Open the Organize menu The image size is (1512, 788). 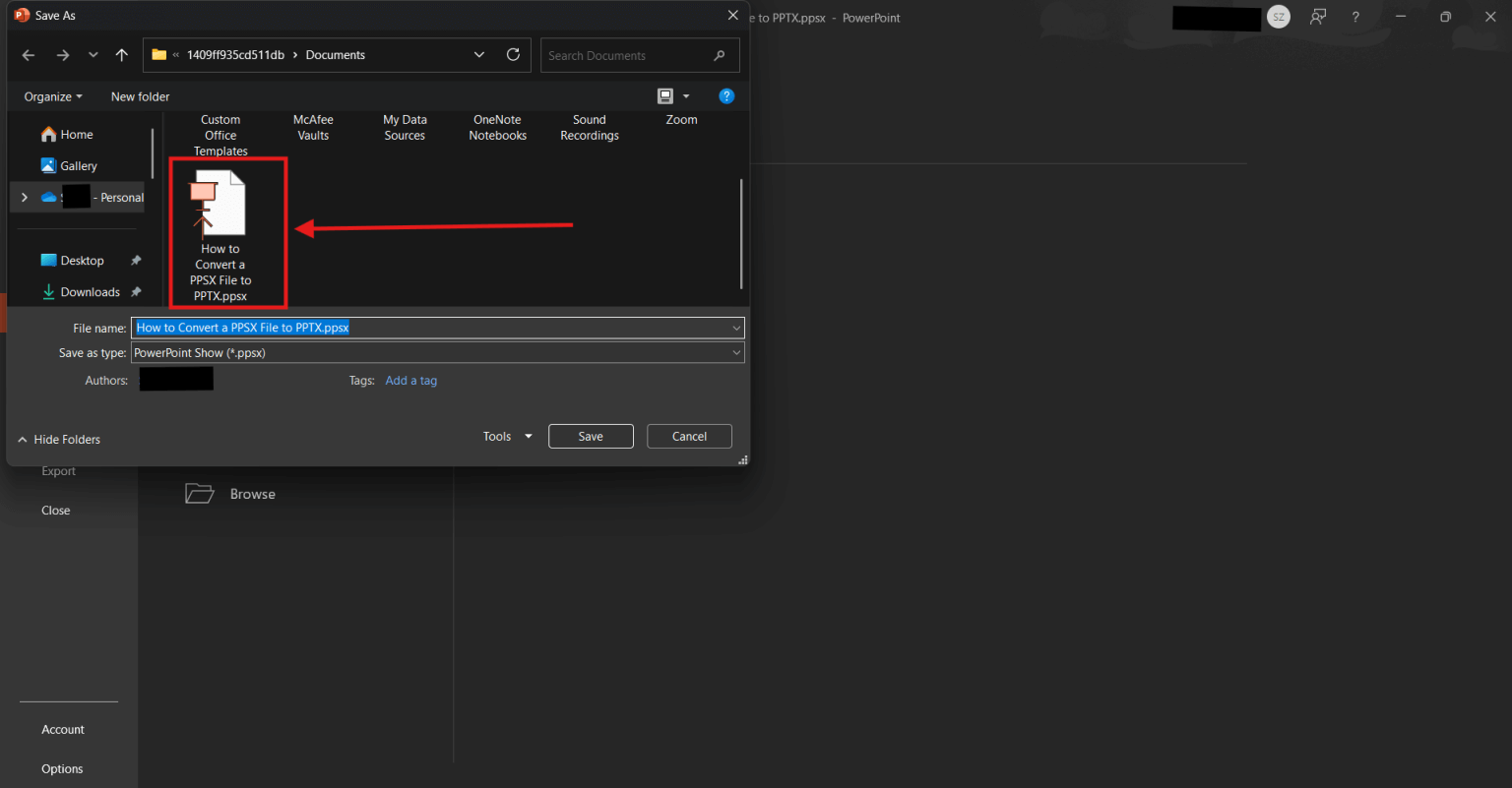click(53, 96)
